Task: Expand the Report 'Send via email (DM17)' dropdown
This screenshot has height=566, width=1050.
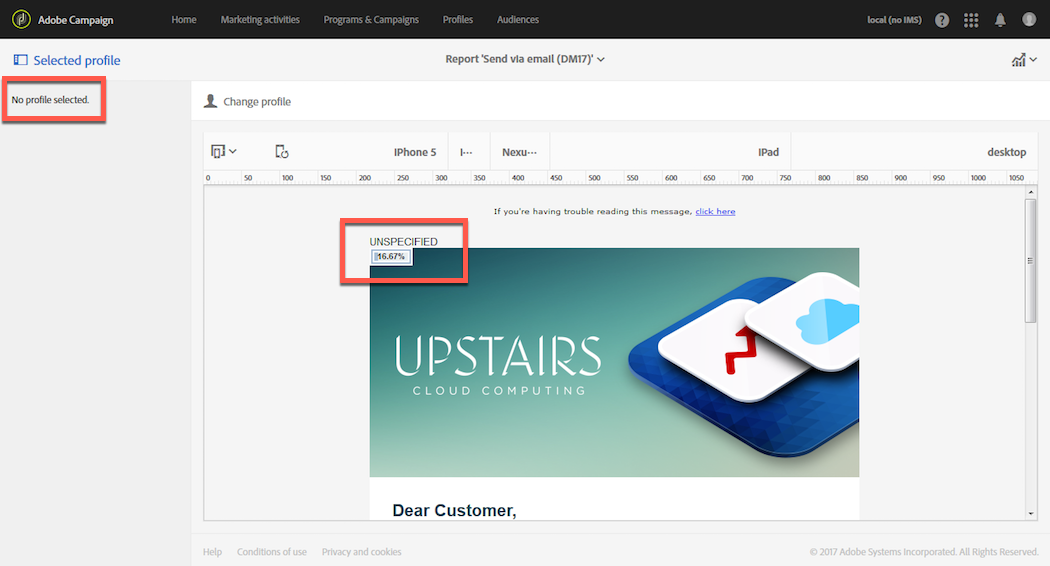Action: [525, 59]
